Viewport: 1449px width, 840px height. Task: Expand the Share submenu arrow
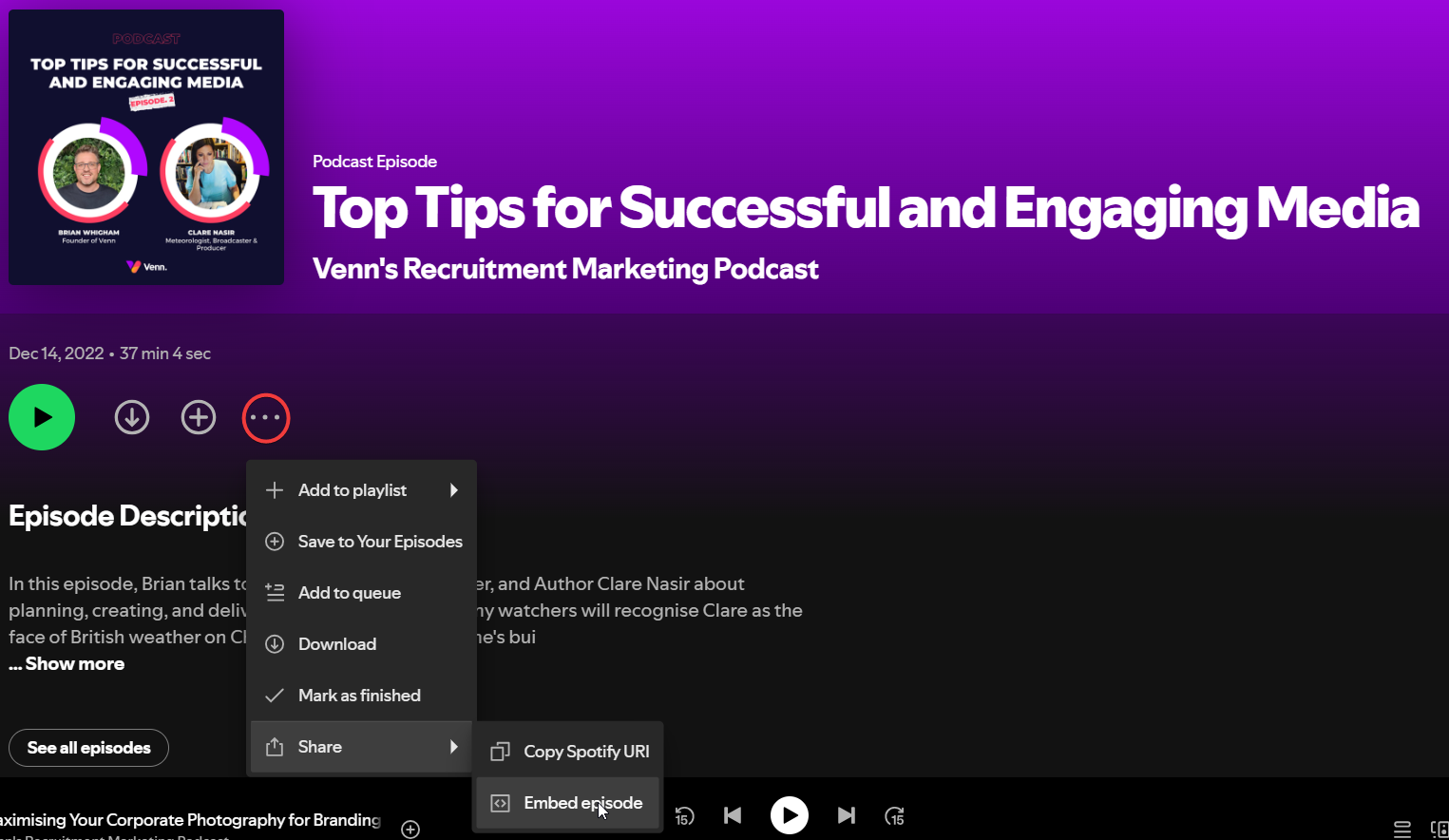pos(454,747)
